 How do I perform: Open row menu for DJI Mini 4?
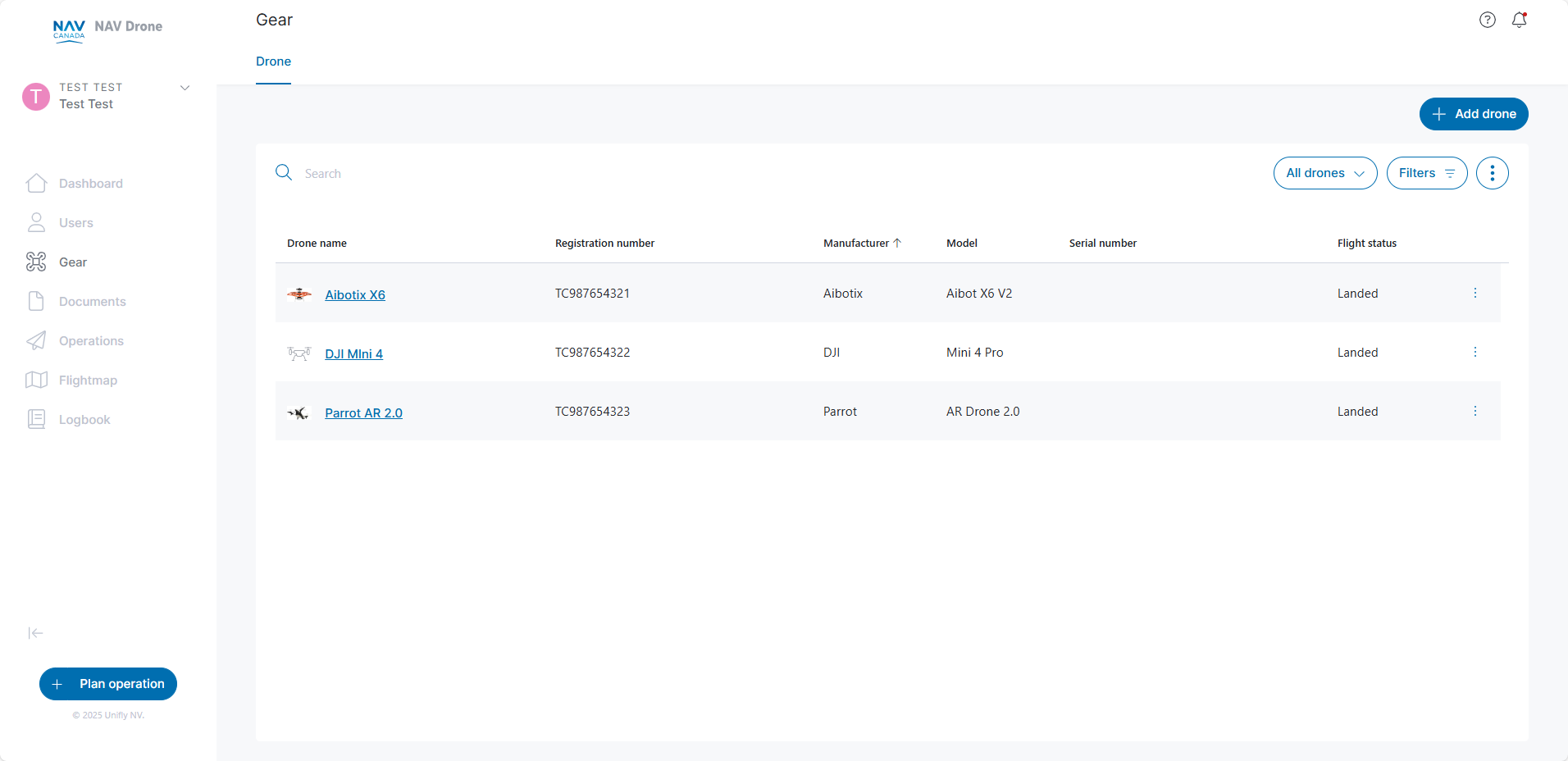pos(1475,352)
